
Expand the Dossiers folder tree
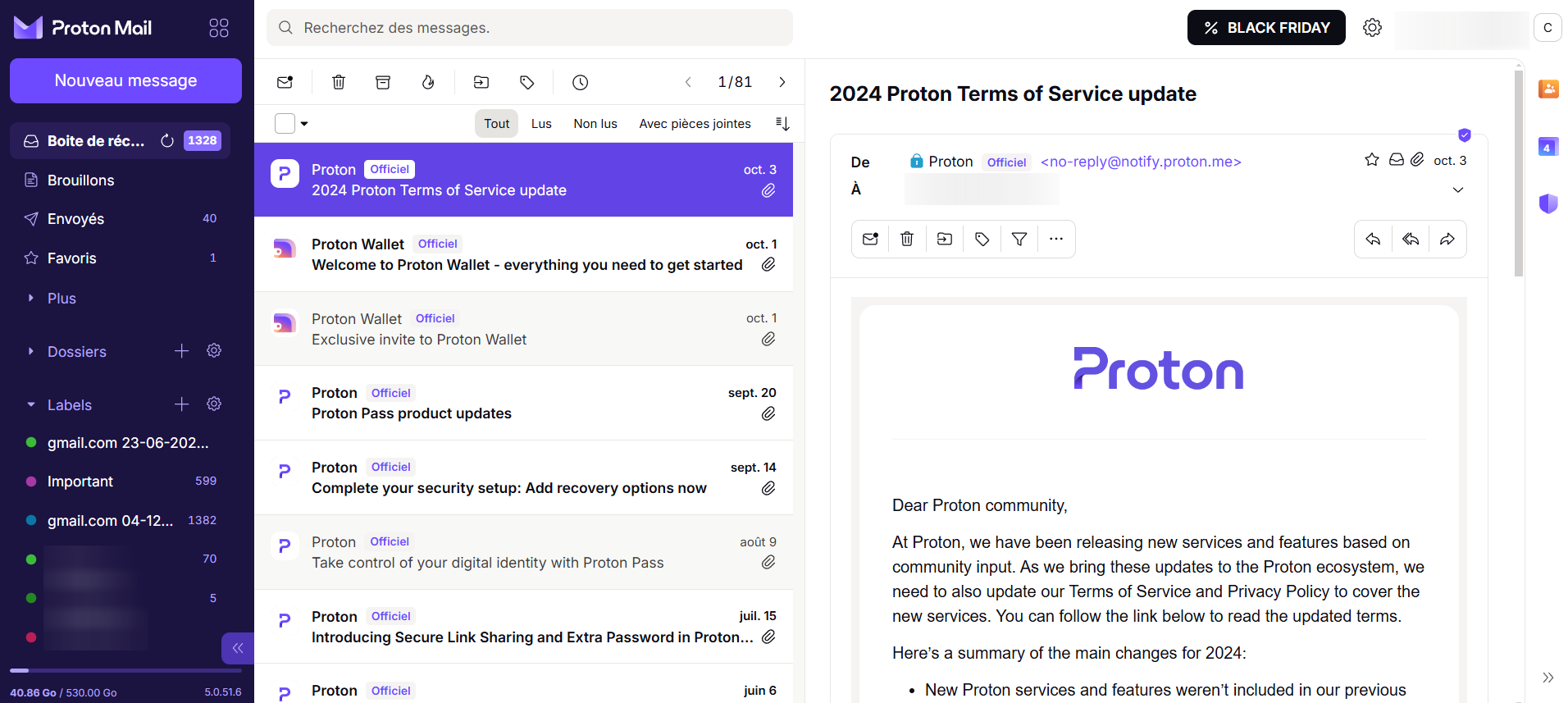(31, 352)
